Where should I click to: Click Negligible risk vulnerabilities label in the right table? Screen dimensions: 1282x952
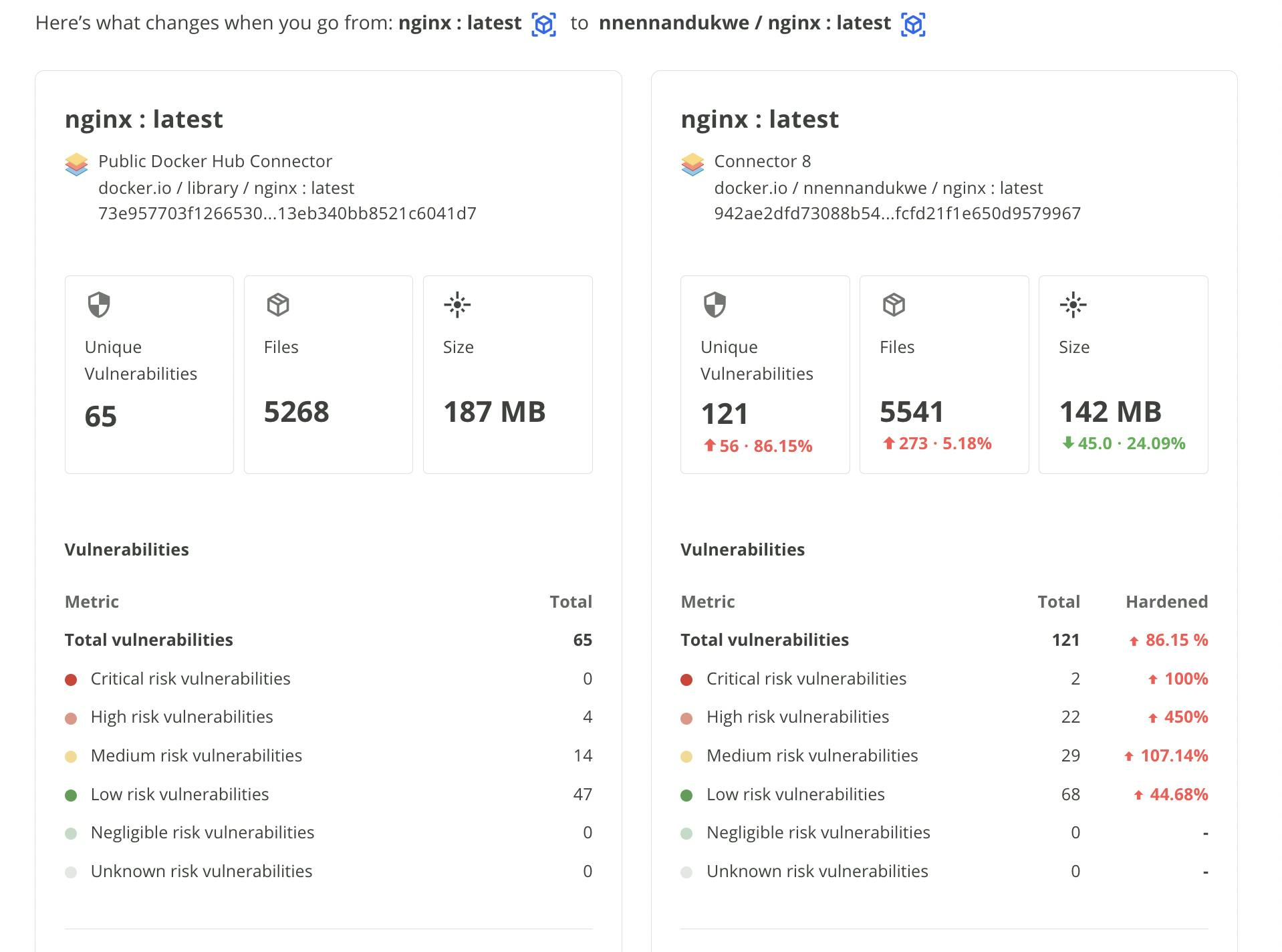[x=818, y=833]
